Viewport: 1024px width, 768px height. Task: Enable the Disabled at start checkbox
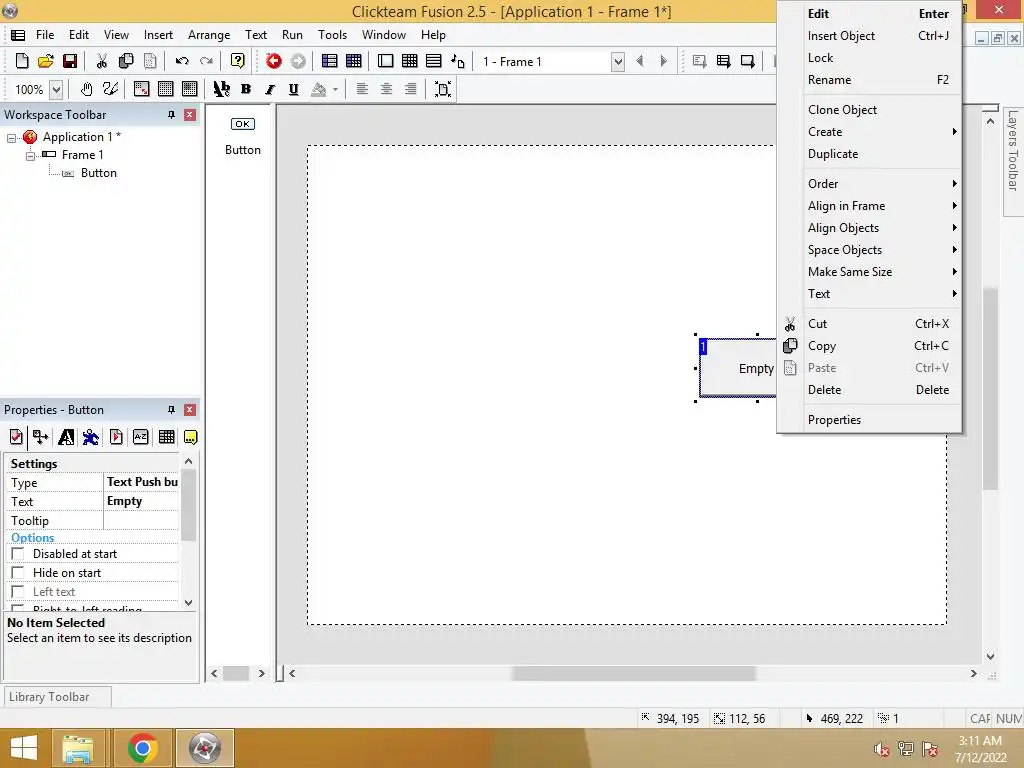(18, 554)
